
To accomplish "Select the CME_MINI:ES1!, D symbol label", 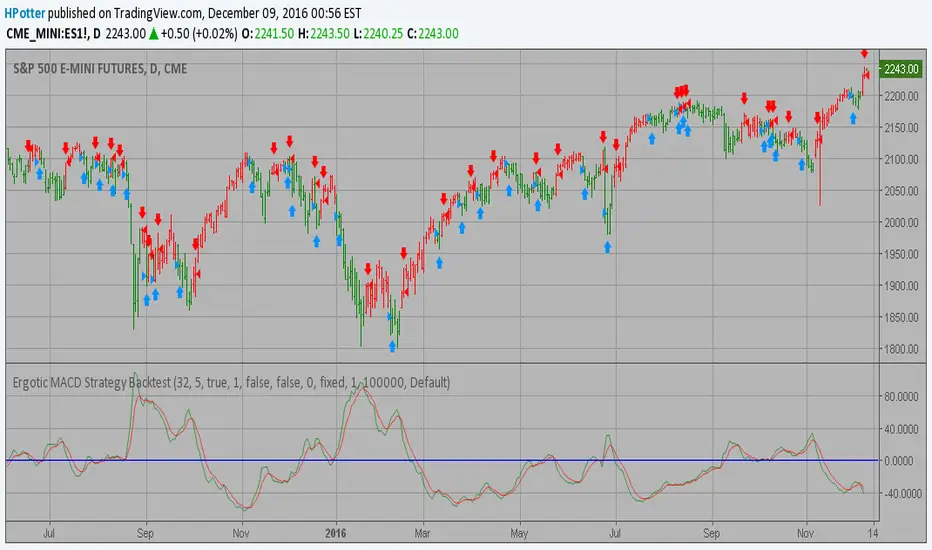I will pyautogui.click(x=53, y=34).
